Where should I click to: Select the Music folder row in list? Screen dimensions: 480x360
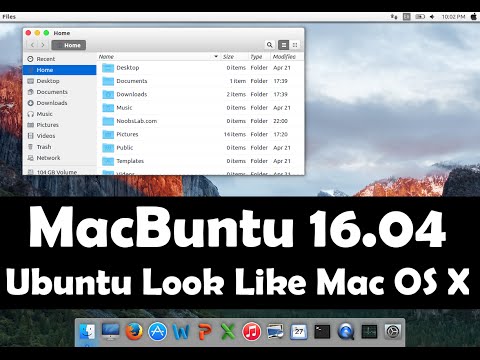(x=200, y=108)
